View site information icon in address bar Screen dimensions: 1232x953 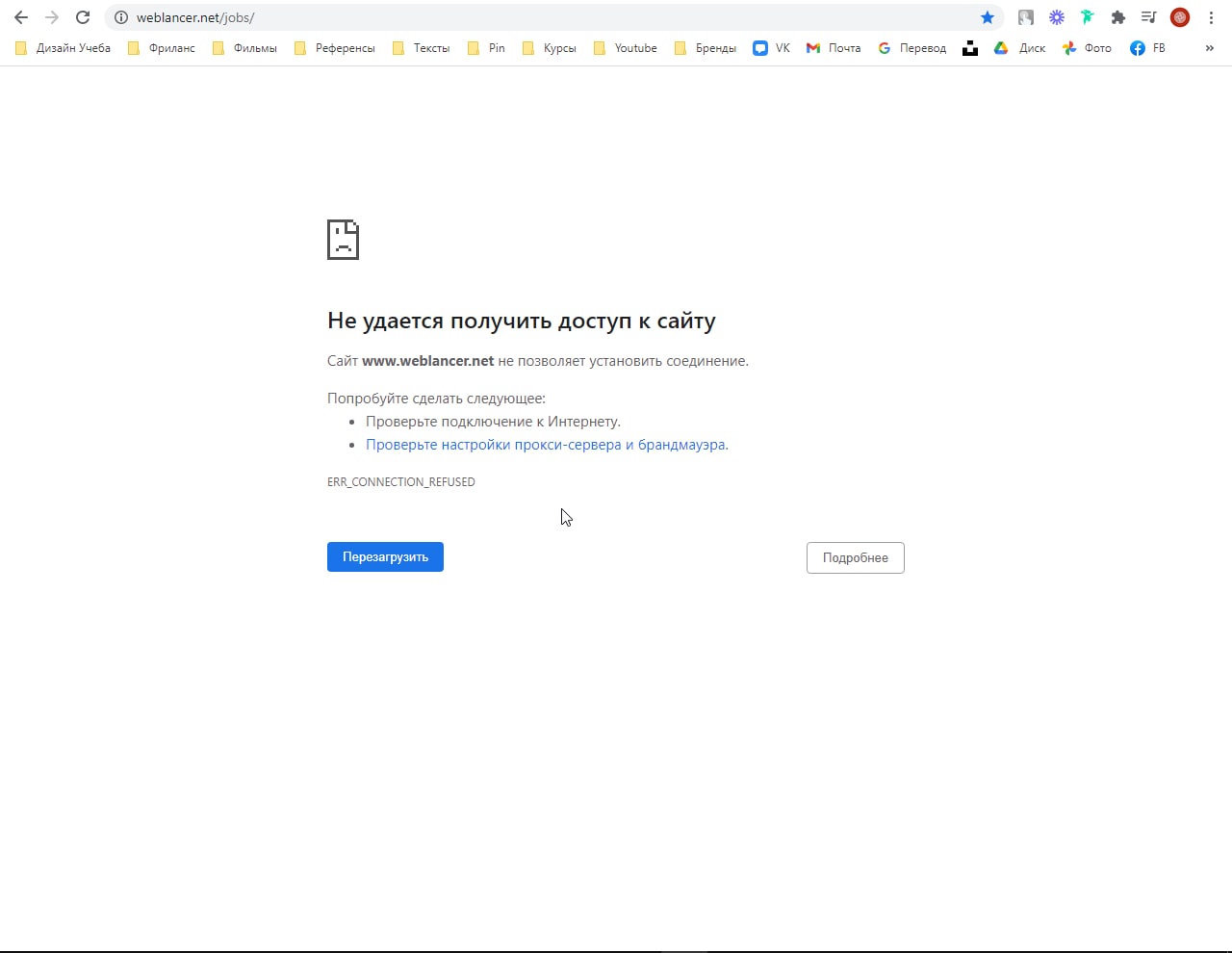click(x=121, y=17)
